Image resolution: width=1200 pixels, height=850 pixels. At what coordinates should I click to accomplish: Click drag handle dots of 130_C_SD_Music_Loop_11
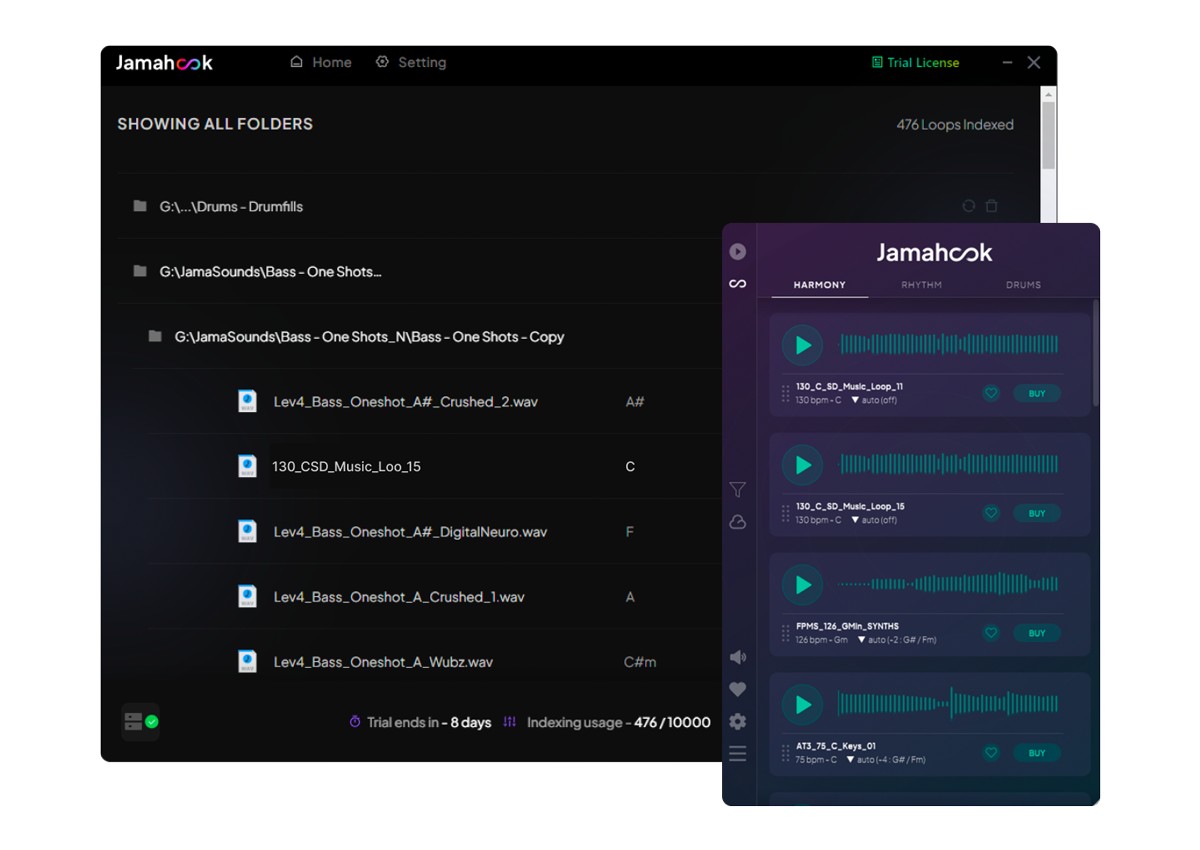(x=786, y=394)
